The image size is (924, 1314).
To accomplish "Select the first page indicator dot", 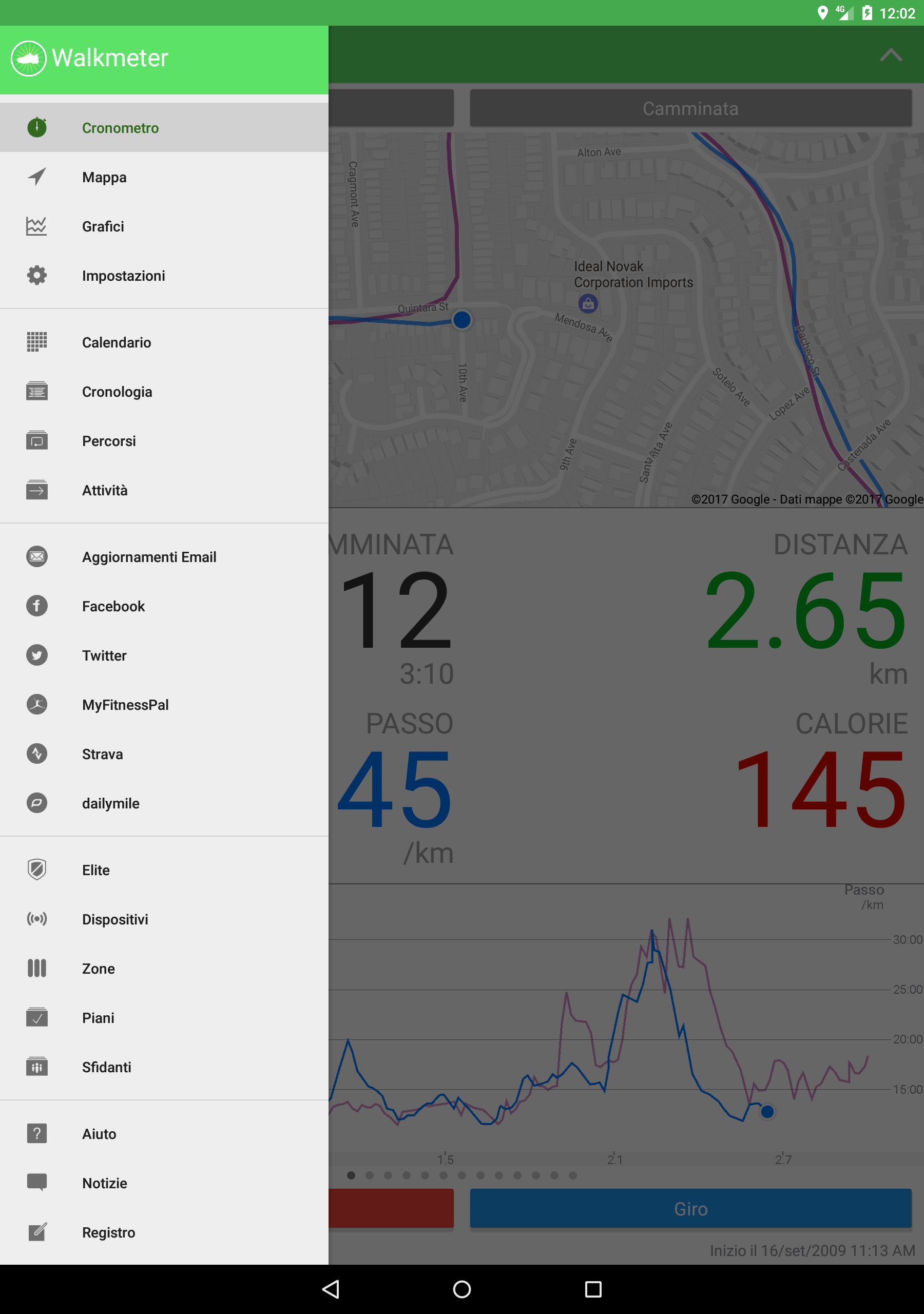I will coord(351,1175).
